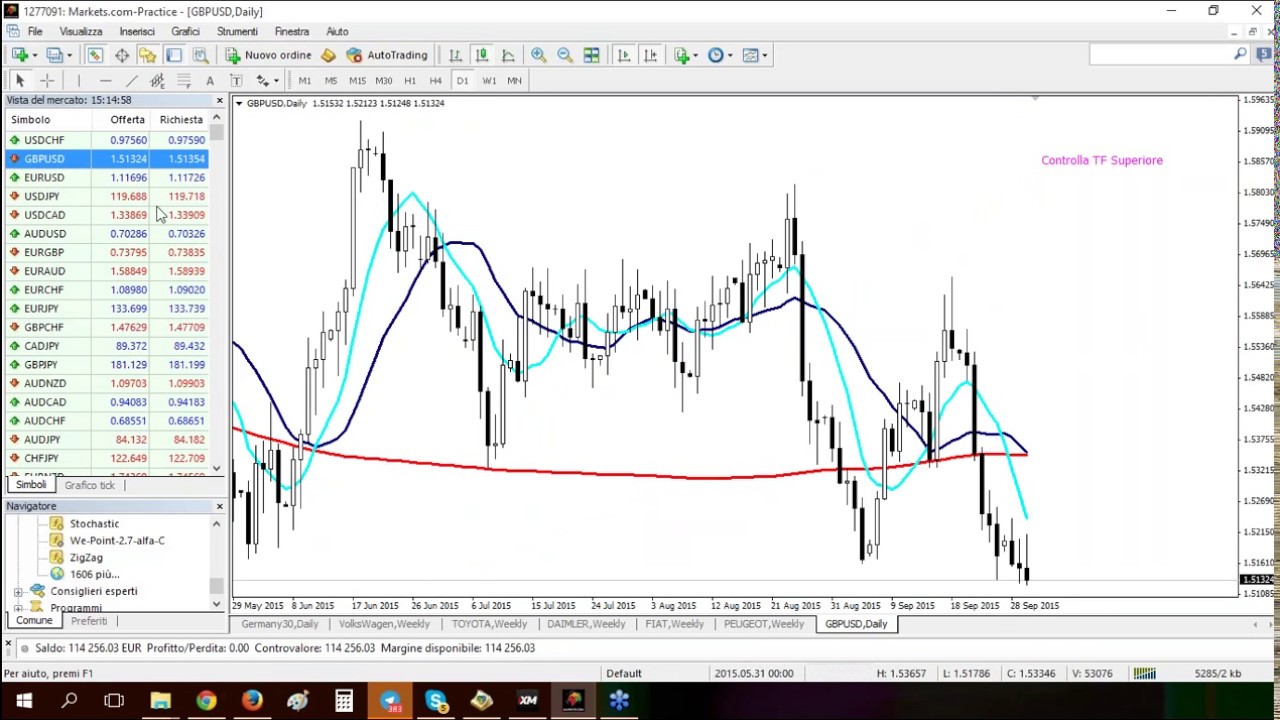Zoom out on the chart
1280x720 pixels.
coord(565,55)
